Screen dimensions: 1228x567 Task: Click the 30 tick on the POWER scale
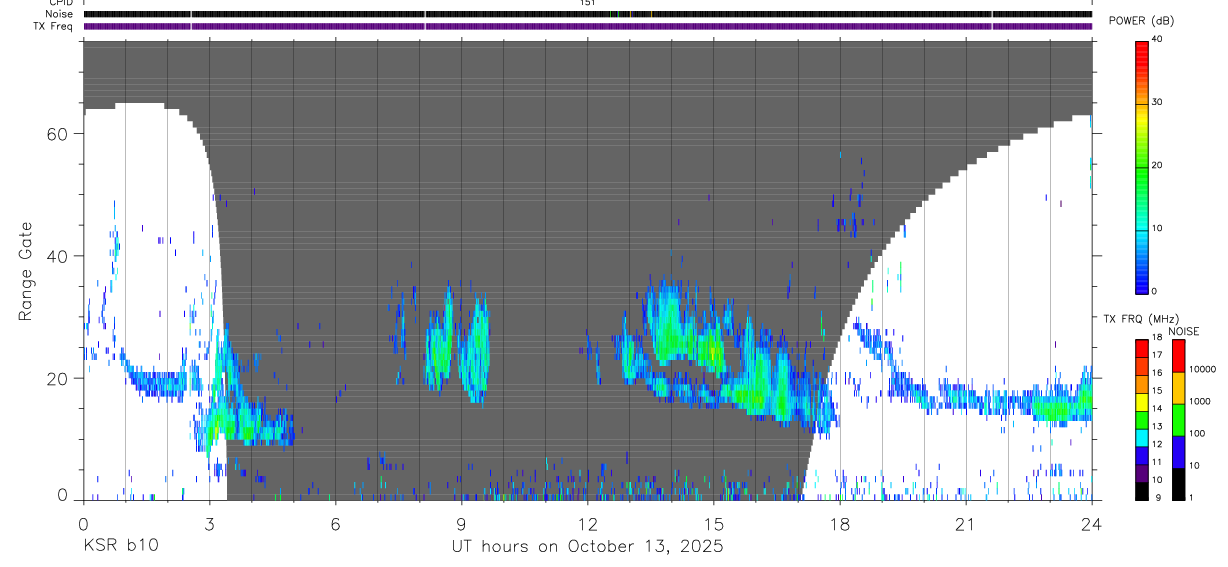[1157, 102]
